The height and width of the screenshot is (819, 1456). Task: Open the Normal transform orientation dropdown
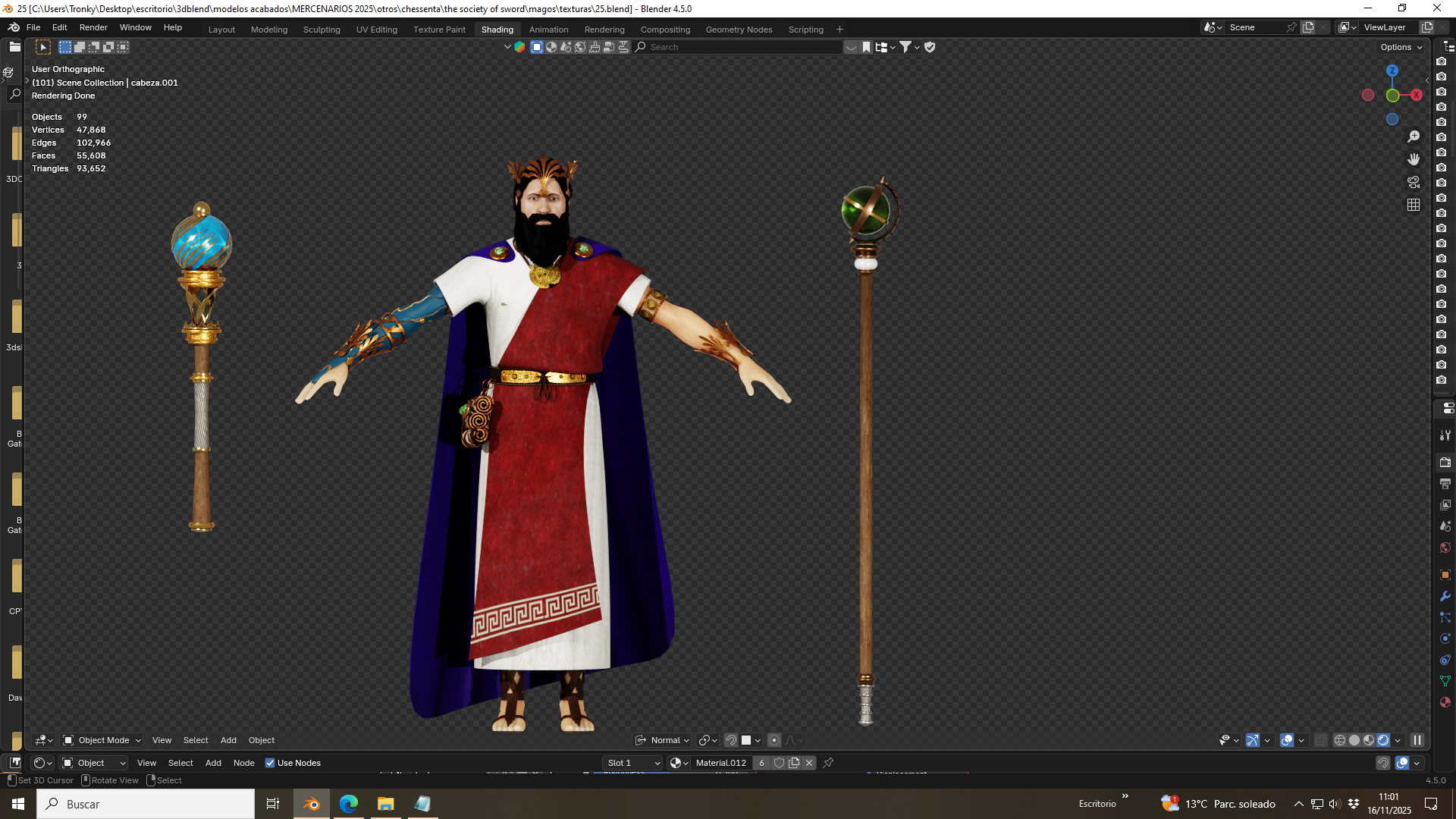[x=662, y=741]
